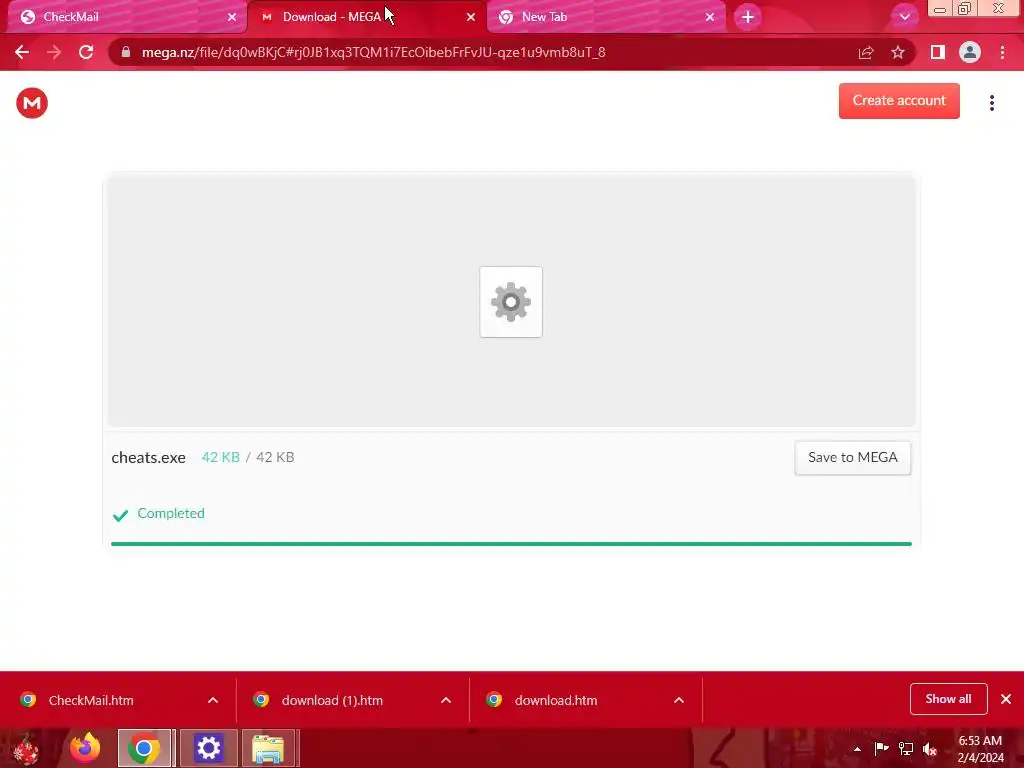Expand options for download.htm download
This screenshot has height=768, width=1024.
679,700
